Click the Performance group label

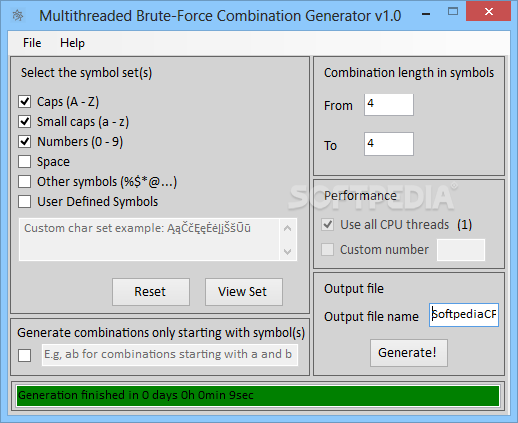360,196
